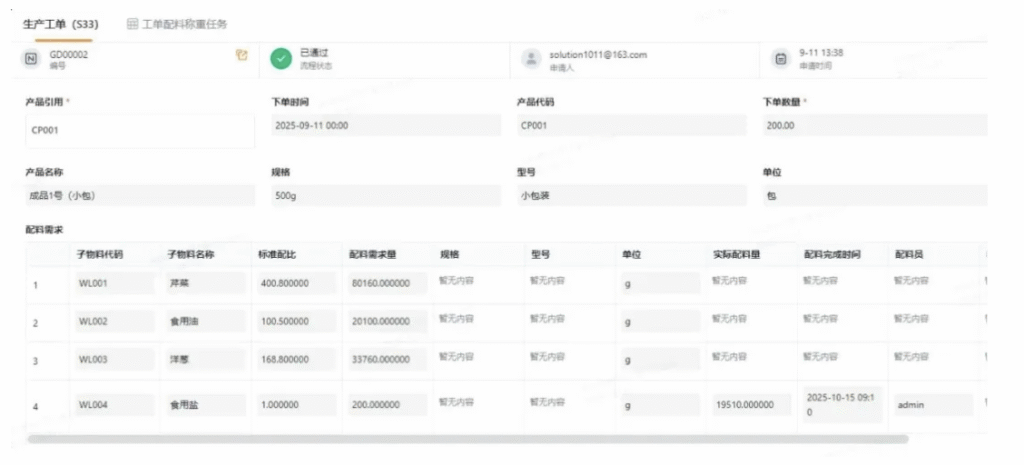The height and width of the screenshot is (465, 1024).
Task: Click the 产品引用 field containing CP001
Action: [x=139, y=130]
